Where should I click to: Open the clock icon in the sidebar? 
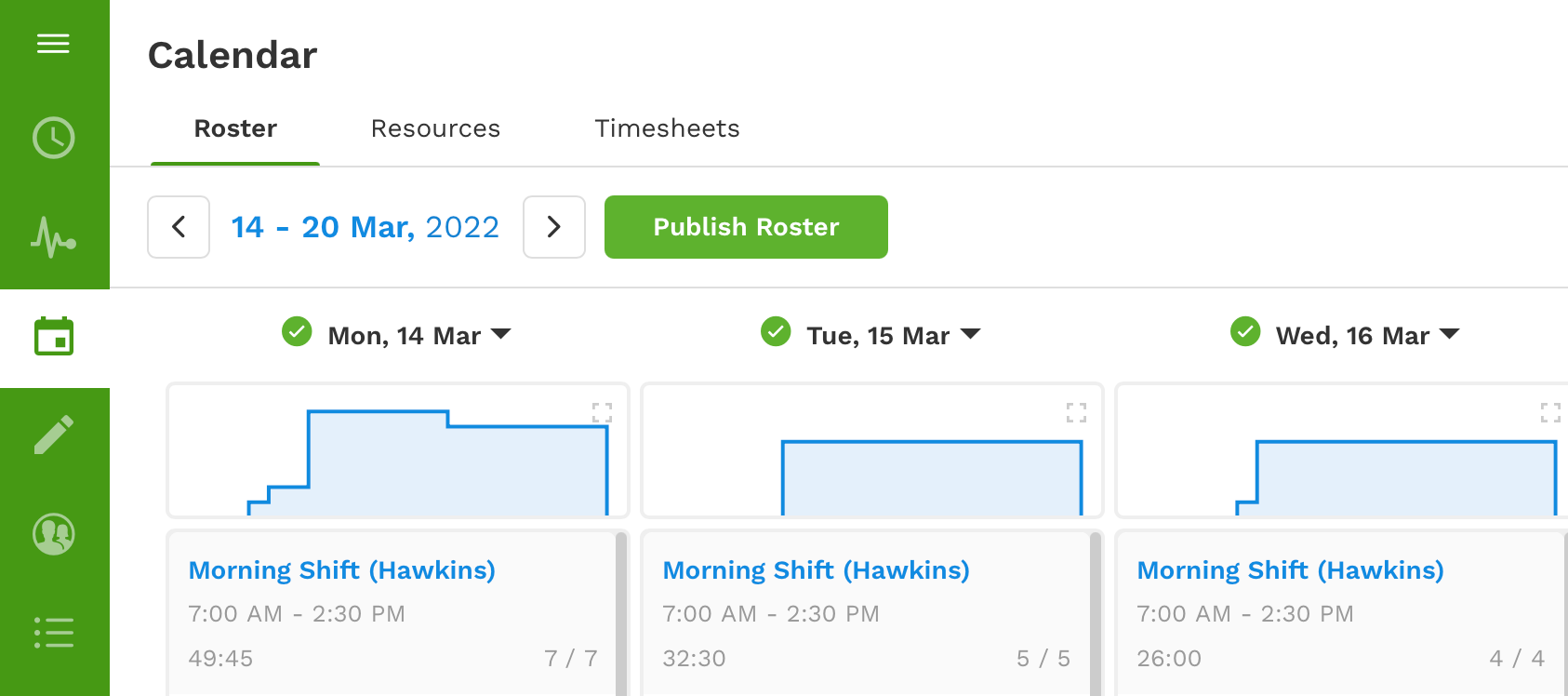(x=54, y=138)
